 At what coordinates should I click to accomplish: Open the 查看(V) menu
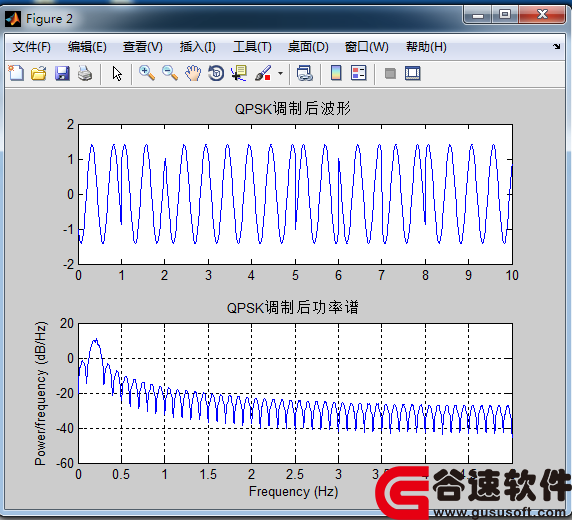point(143,47)
